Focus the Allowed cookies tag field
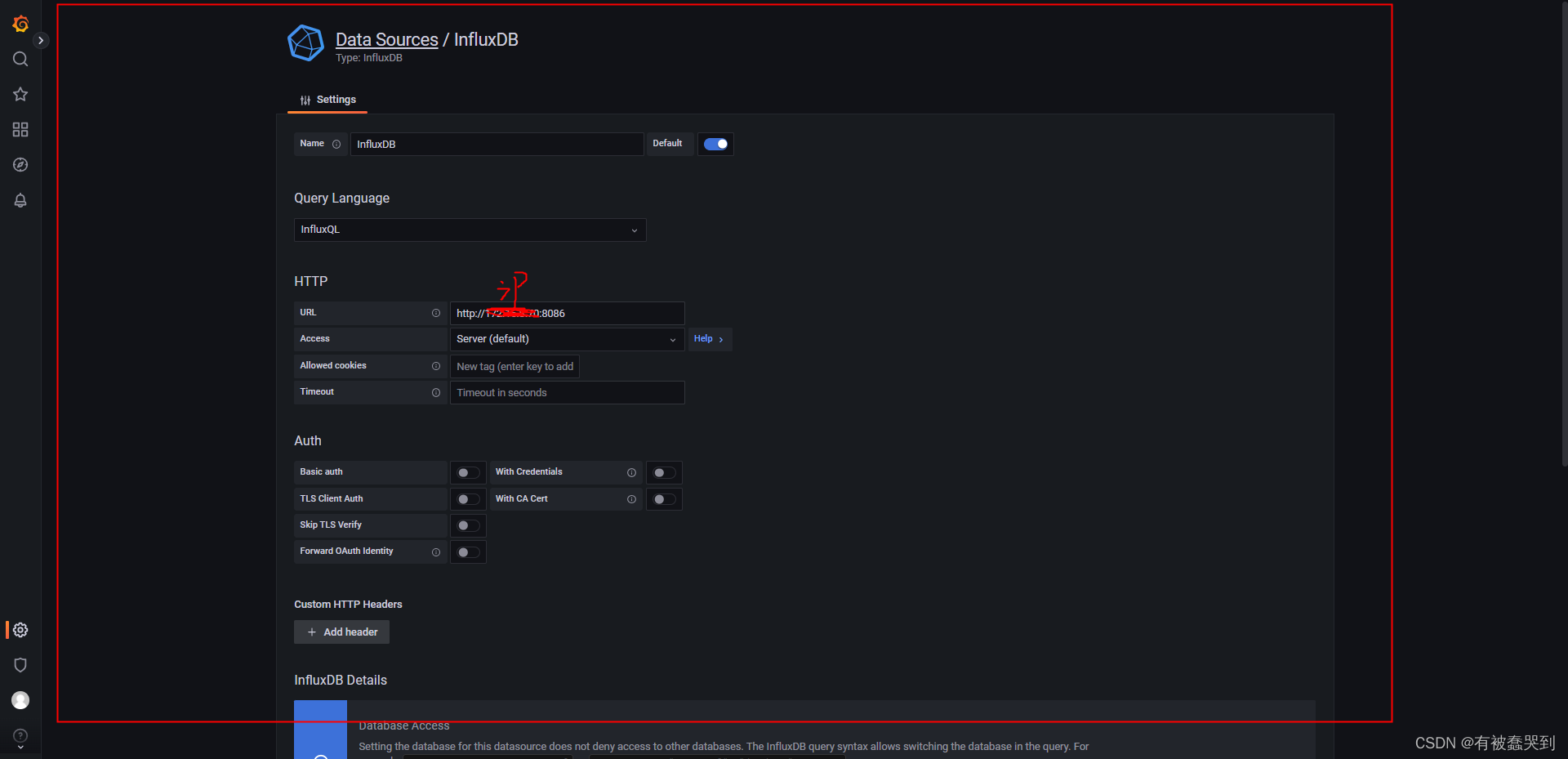This screenshot has height=759, width=1568. pyautogui.click(x=514, y=367)
